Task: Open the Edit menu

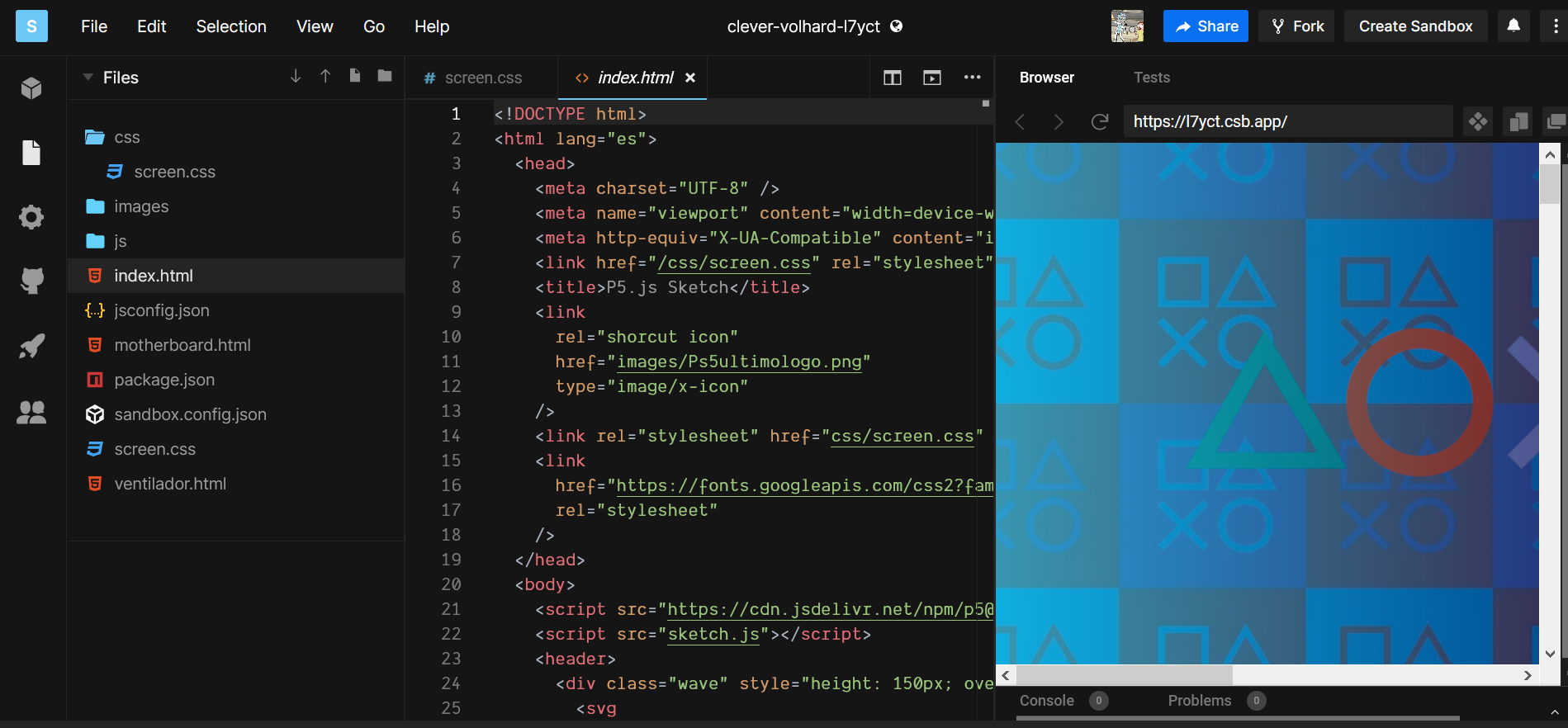Action: click(152, 26)
